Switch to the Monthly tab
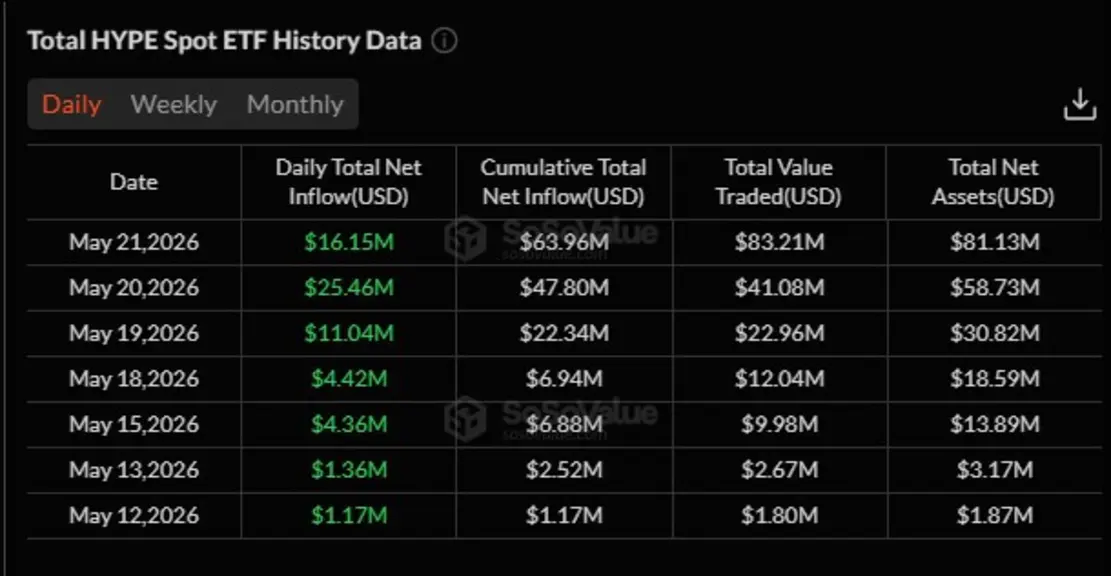The image size is (1111, 576). pos(295,104)
